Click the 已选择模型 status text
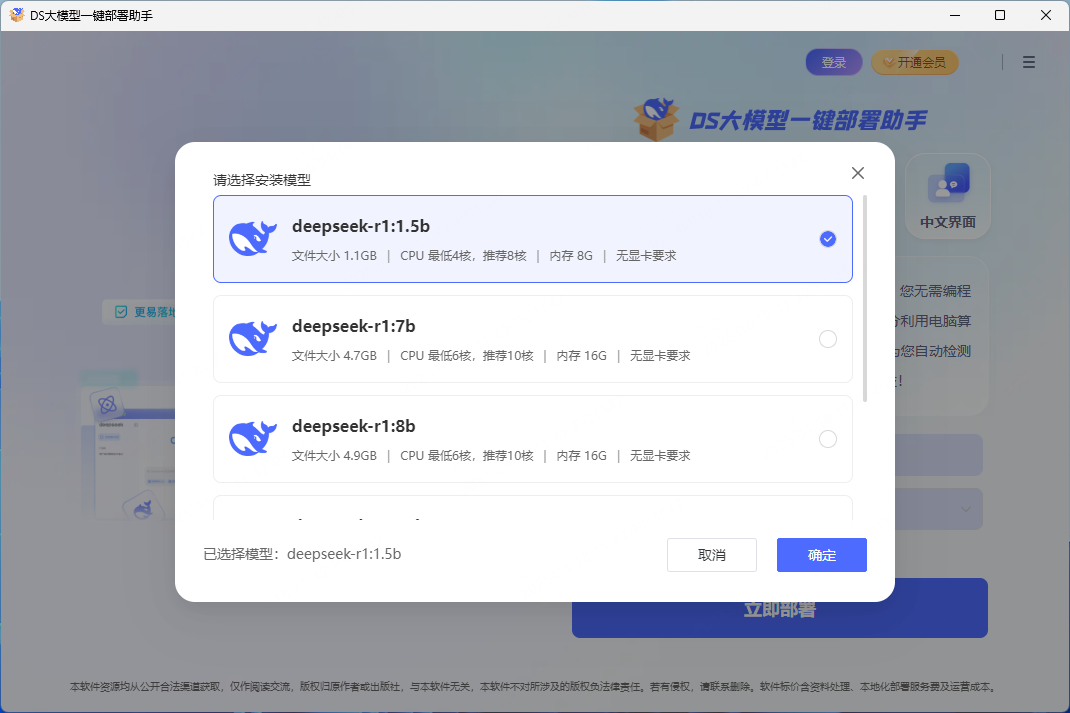The width and height of the screenshot is (1070, 713). pyautogui.click(x=302, y=554)
